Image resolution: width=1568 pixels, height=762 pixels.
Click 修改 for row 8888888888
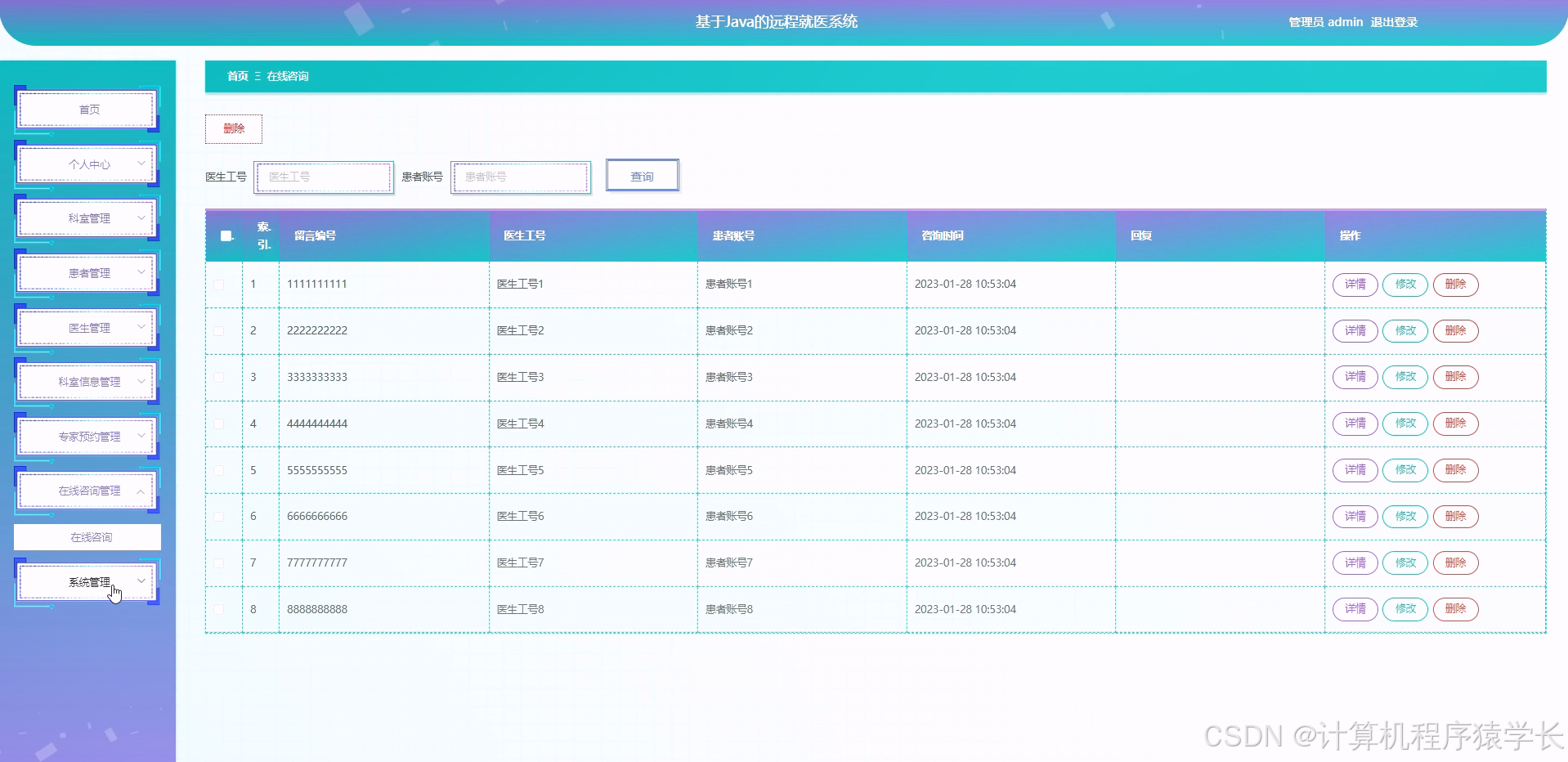1405,609
